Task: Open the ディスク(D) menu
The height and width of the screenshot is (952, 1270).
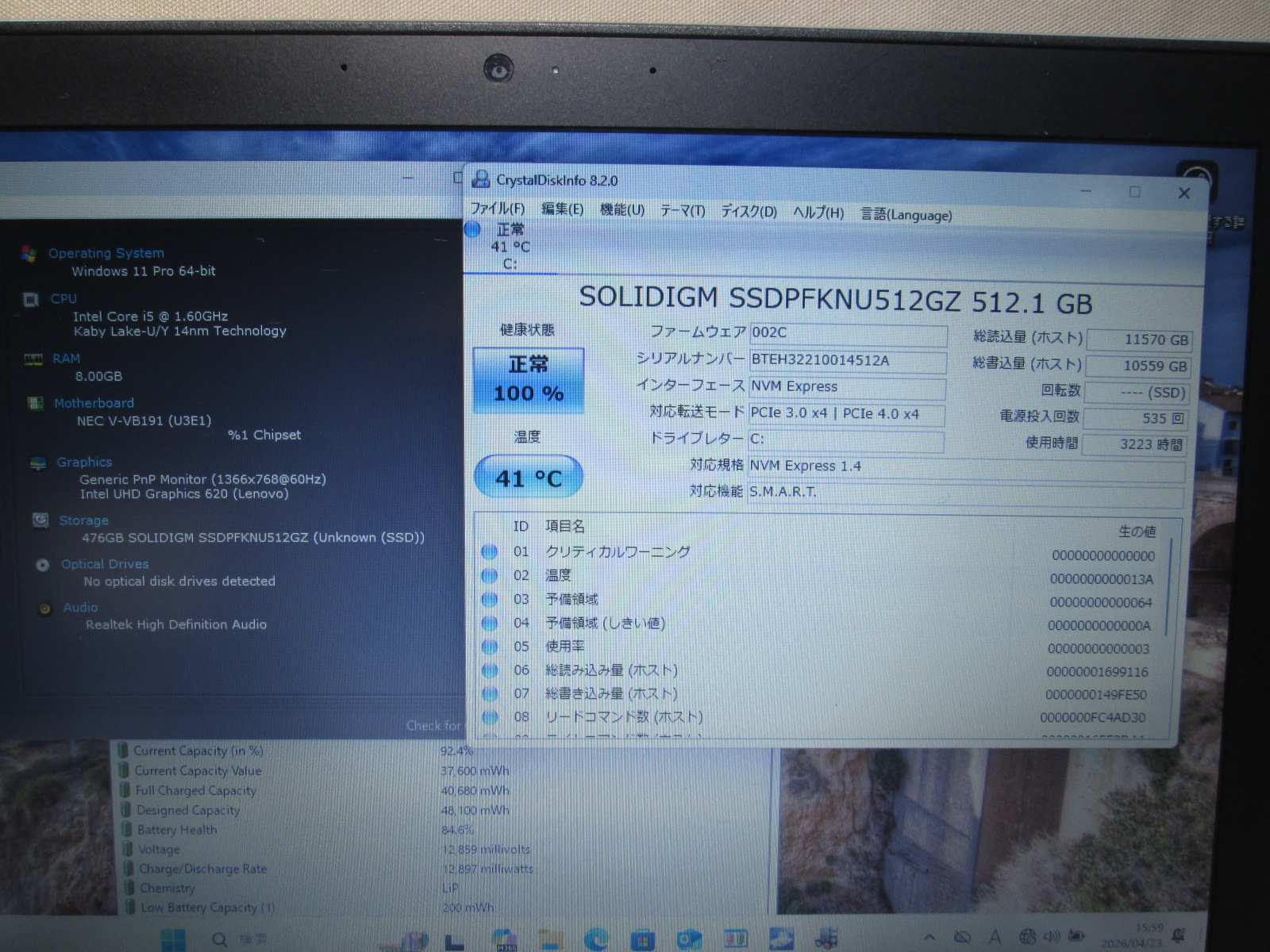Action: [x=748, y=211]
